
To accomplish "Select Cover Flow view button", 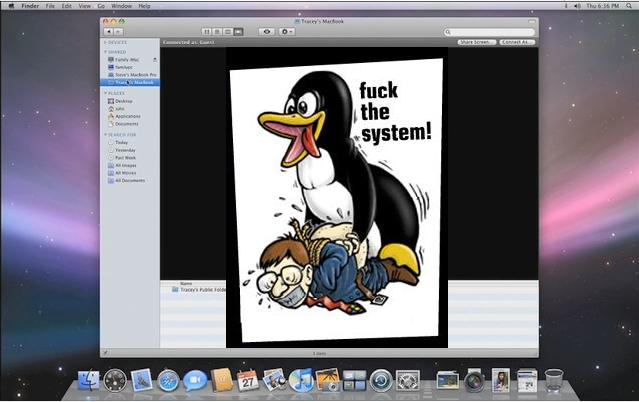I will pos(238,31).
